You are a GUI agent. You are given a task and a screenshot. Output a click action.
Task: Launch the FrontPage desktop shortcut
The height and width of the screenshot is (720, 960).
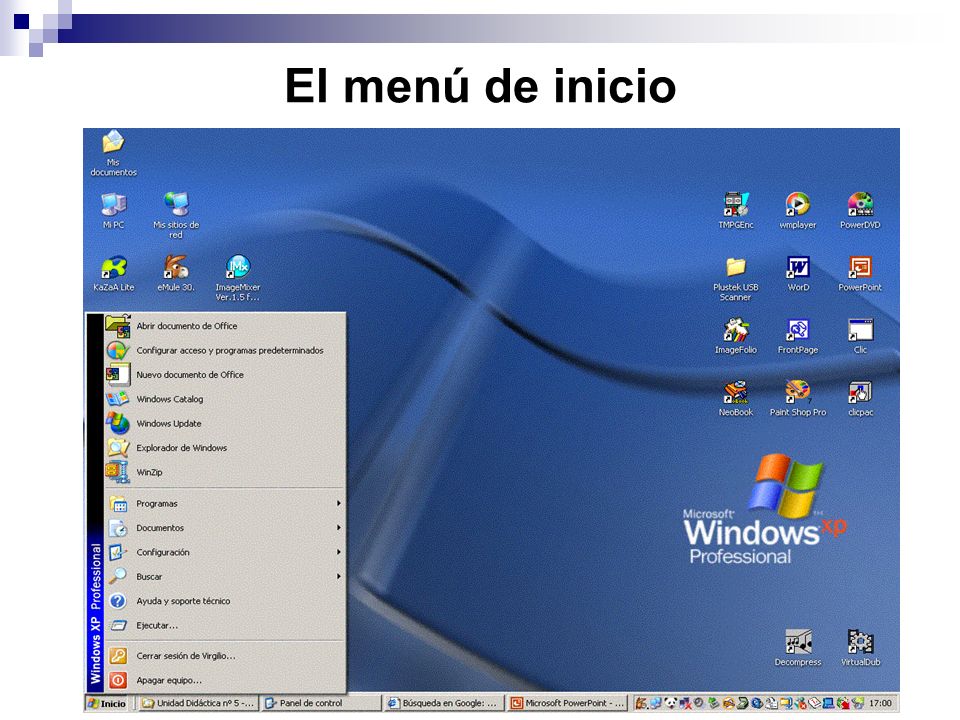click(x=798, y=336)
